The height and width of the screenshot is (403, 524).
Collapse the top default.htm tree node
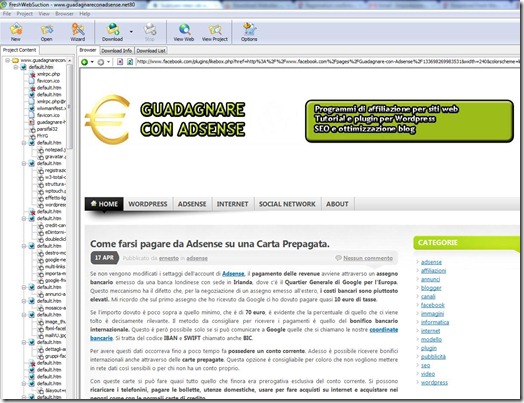click(x=15, y=67)
